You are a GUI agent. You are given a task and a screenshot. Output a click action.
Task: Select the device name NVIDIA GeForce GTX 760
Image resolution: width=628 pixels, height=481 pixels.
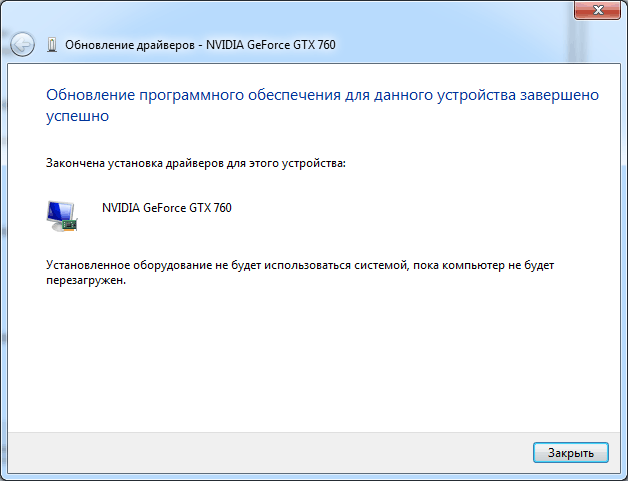(x=167, y=208)
